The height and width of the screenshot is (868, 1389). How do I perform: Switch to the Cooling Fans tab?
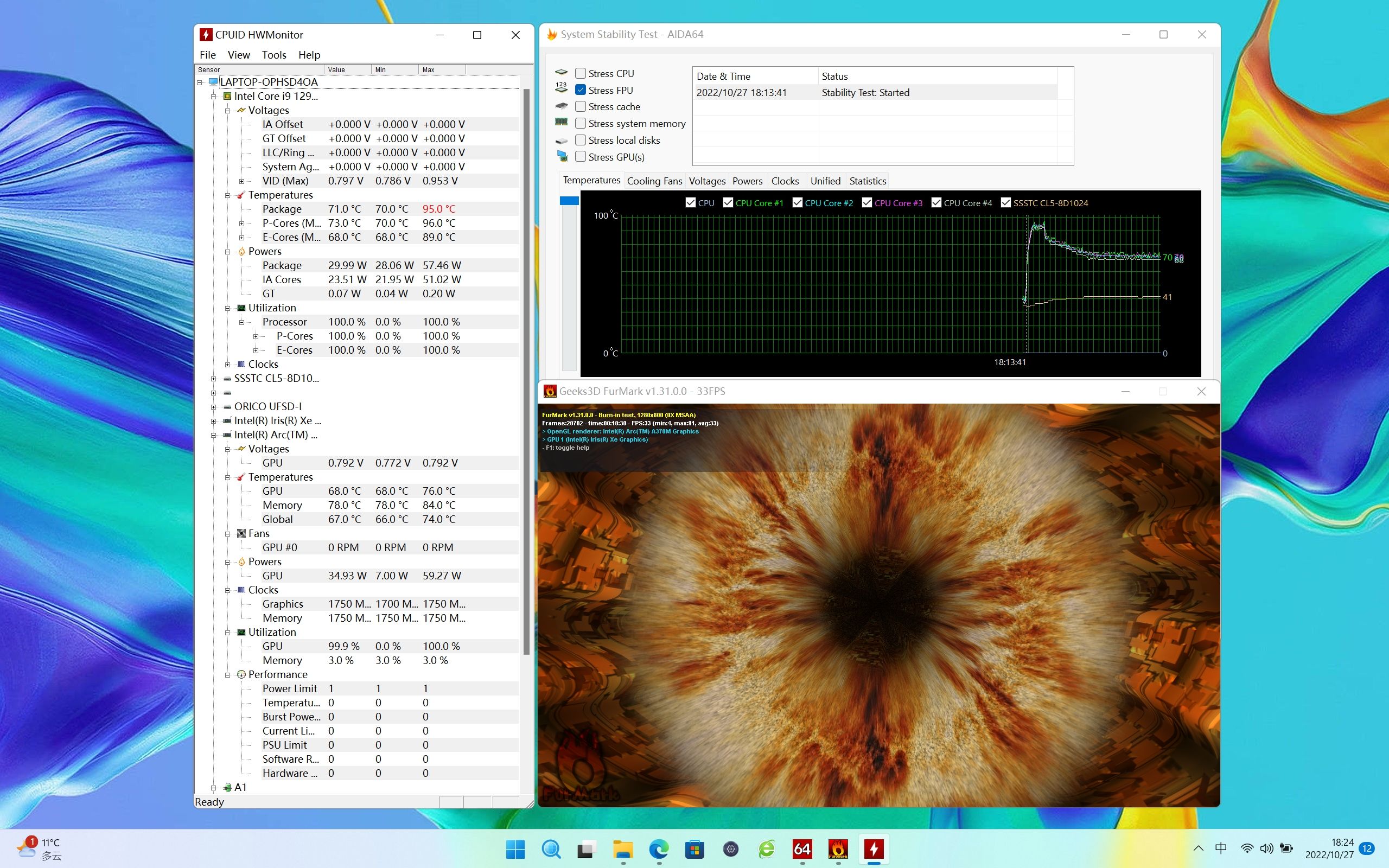654,181
